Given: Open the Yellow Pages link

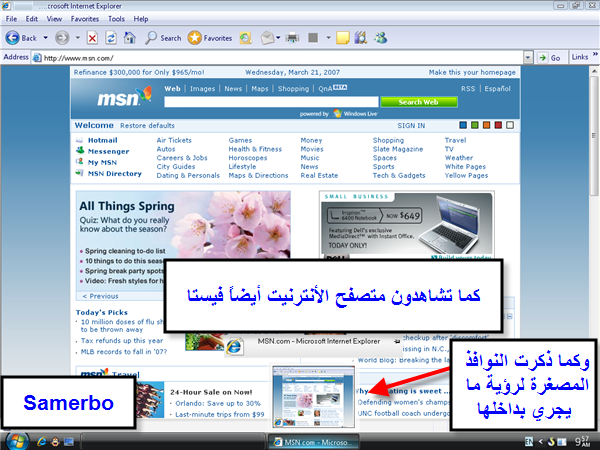Looking at the screenshot, I should tap(466, 175).
